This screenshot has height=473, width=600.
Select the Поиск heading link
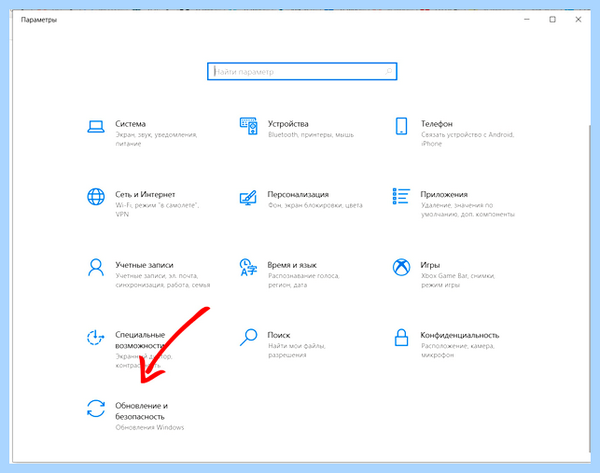(x=279, y=335)
